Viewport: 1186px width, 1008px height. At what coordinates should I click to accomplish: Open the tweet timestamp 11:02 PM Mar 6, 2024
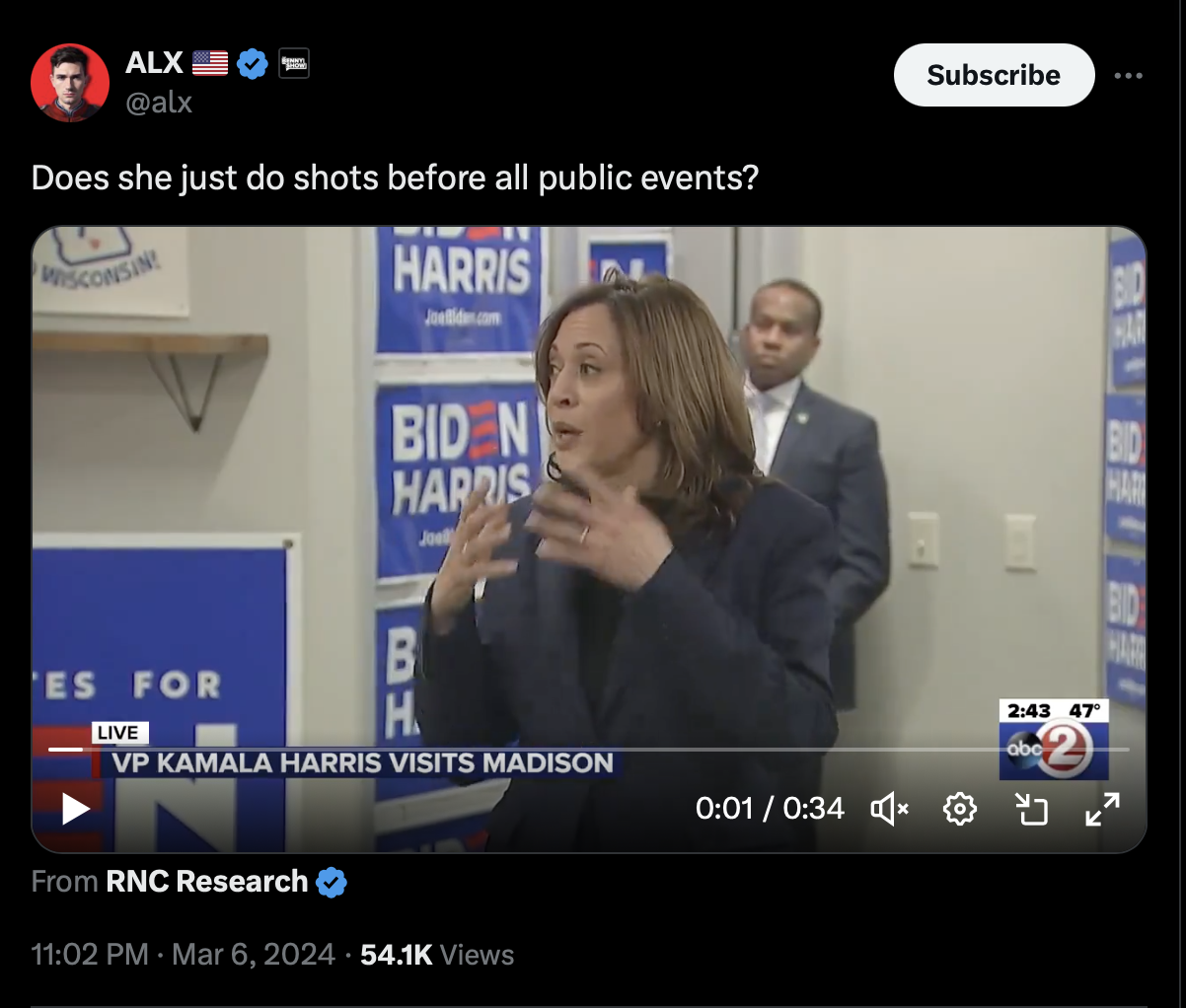tap(184, 955)
